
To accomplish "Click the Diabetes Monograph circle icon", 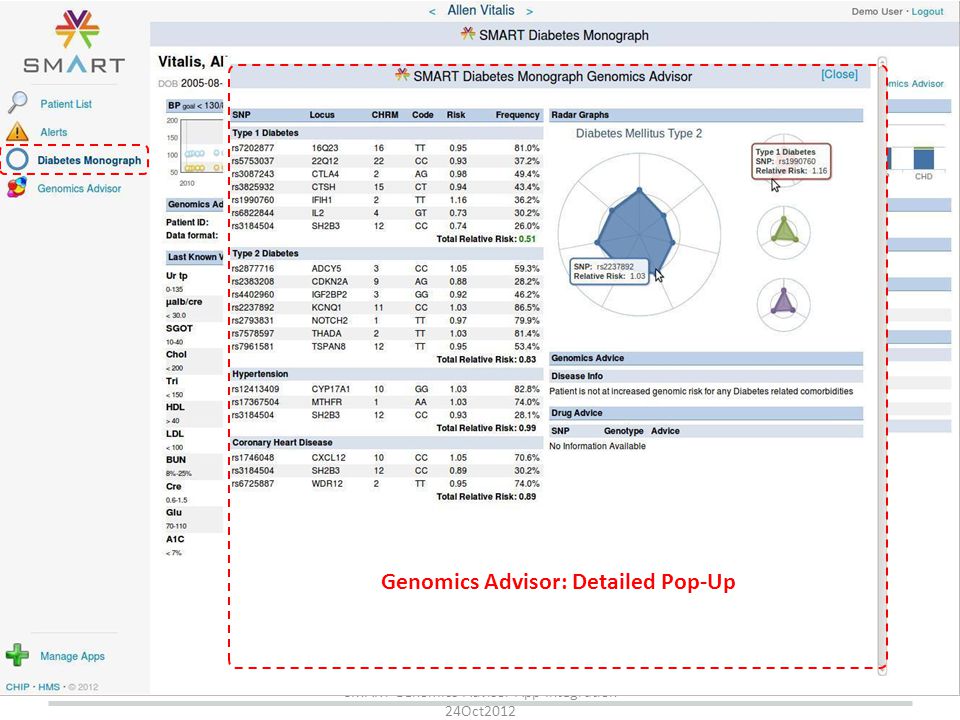I will (17, 159).
